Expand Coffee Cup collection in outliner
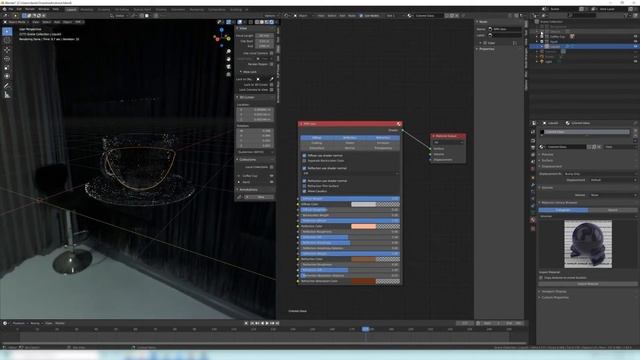This screenshot has width=640, height=360. pos(537,37)
